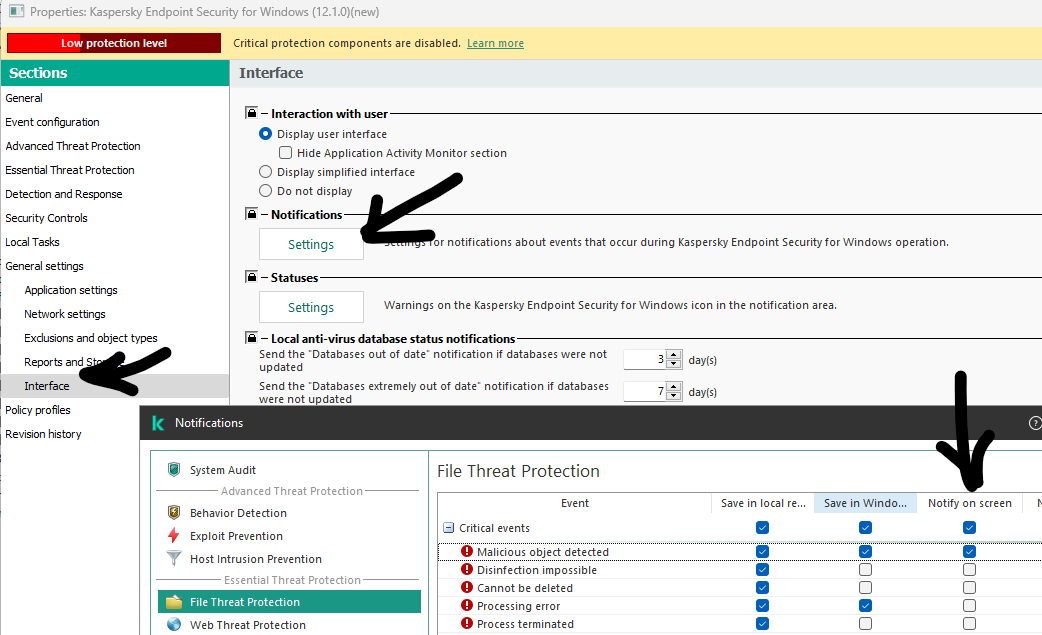Check Notify on screen for Disinfection impossible
The height and width of the screenshot is (635, 1042).
point(969,570)
